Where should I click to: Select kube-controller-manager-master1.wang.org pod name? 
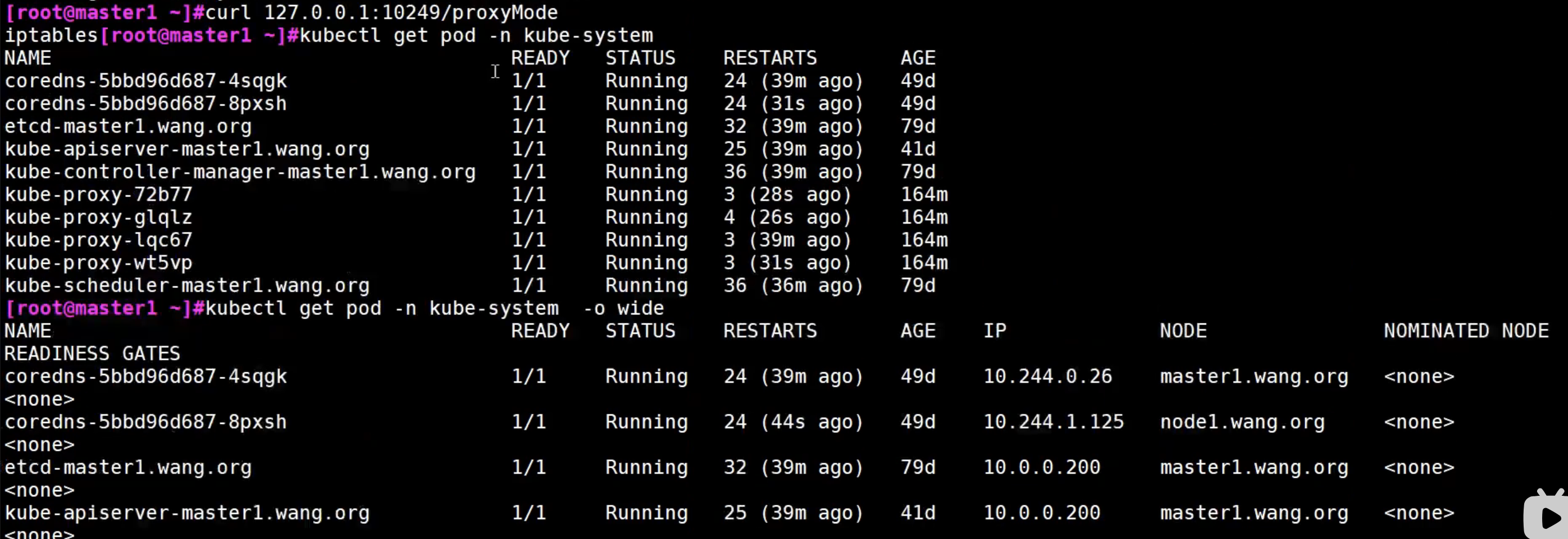pos(240,172)
